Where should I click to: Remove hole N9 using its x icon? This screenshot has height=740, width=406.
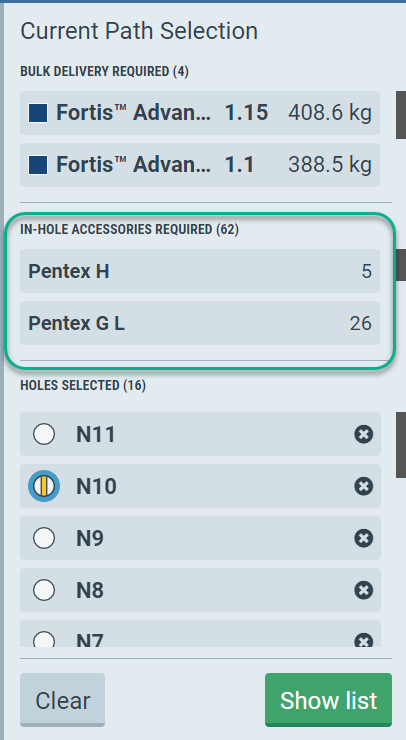pos(364,538)
